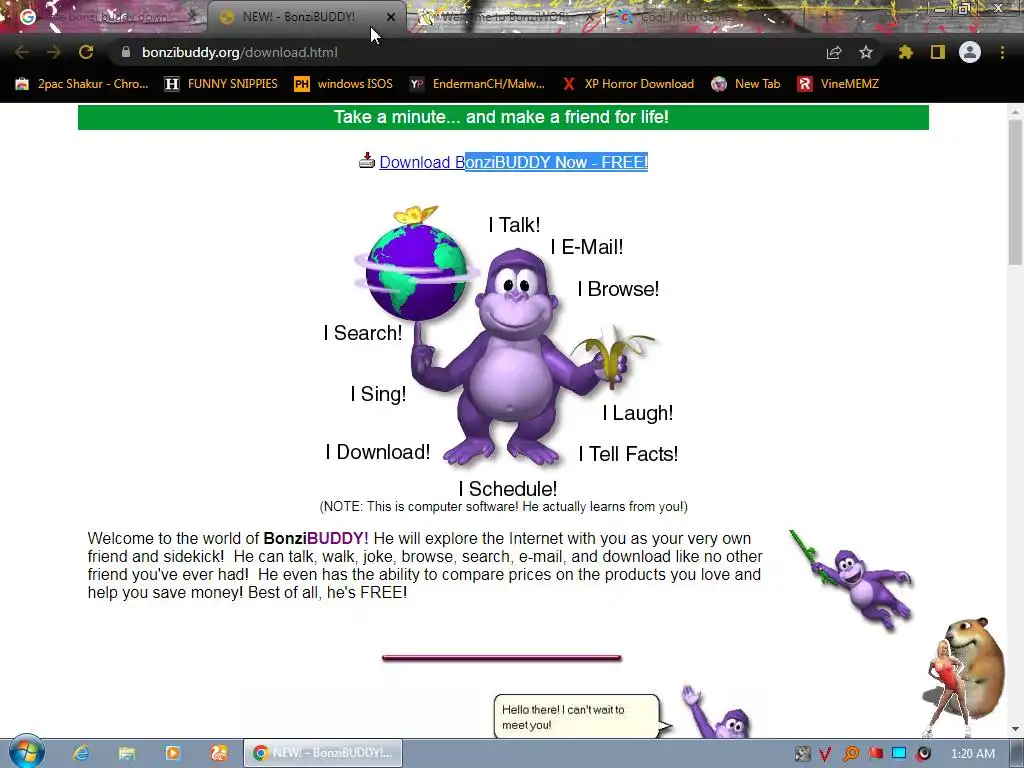Viewport: 1024px width, 768px height.
Task: Click the 'I Tell Facts!' text
Action: [x=628, y=454]
